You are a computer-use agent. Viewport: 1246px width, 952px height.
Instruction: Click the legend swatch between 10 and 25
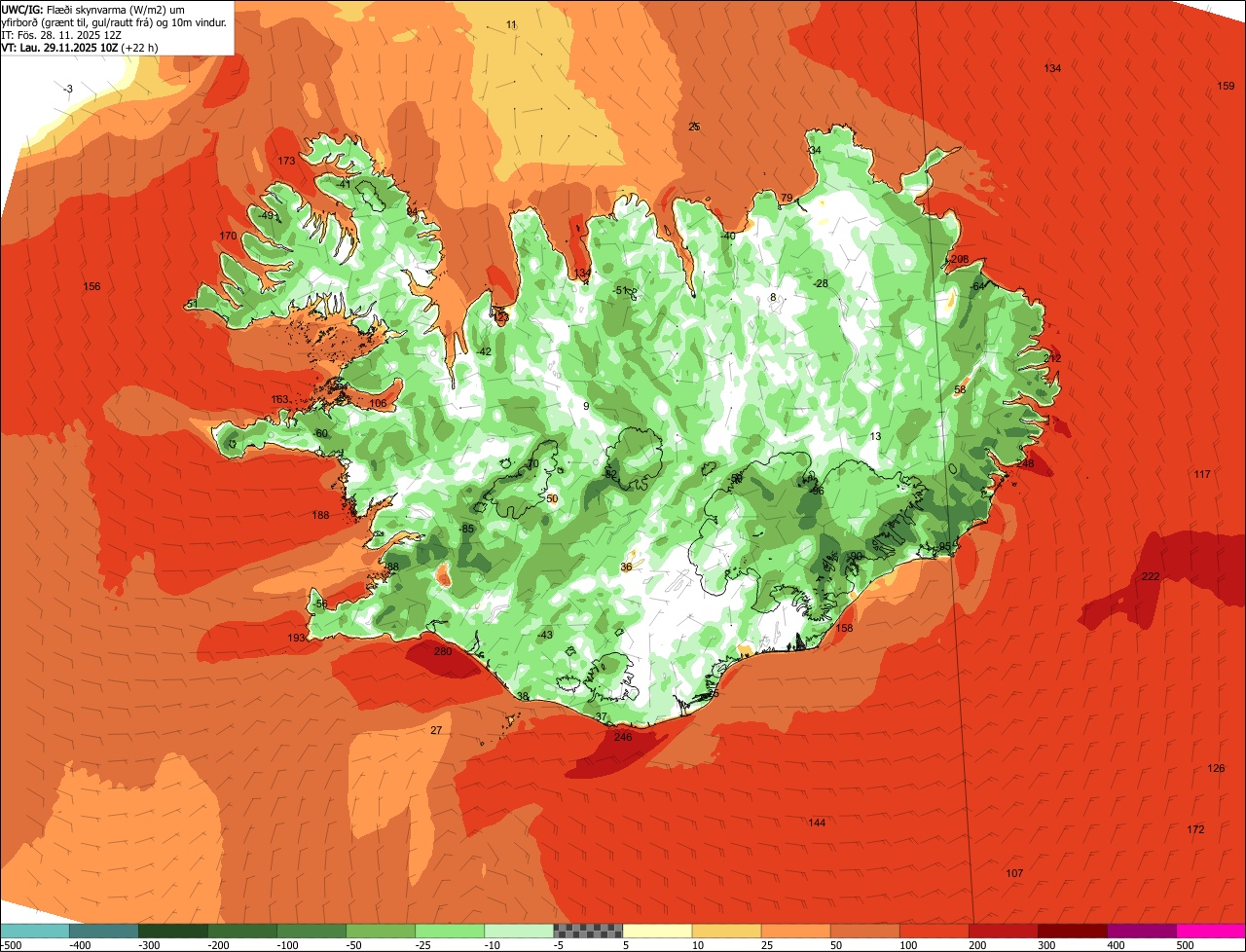pyautogui.click(x=726, y=931)
